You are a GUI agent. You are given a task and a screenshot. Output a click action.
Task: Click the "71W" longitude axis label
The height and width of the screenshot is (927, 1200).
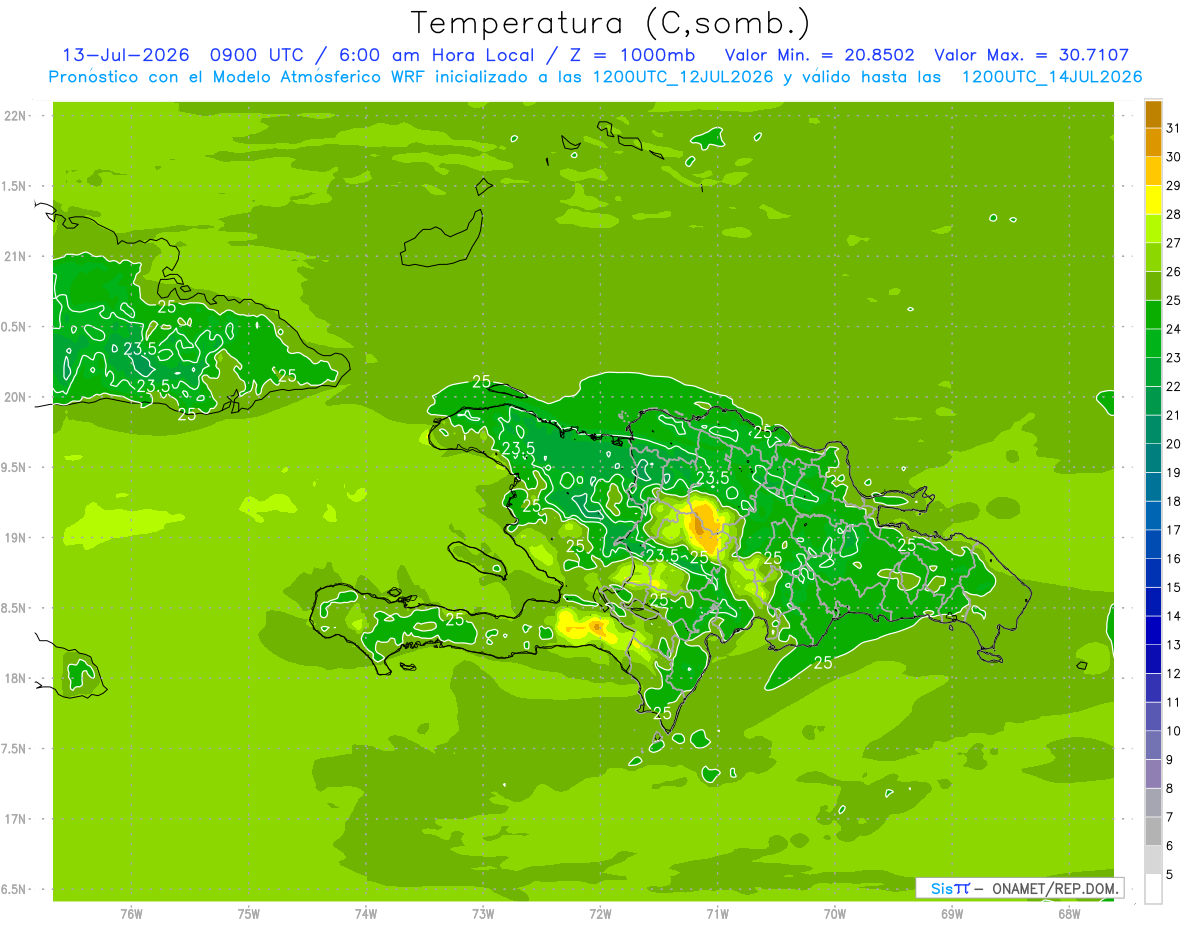point(717,914)
